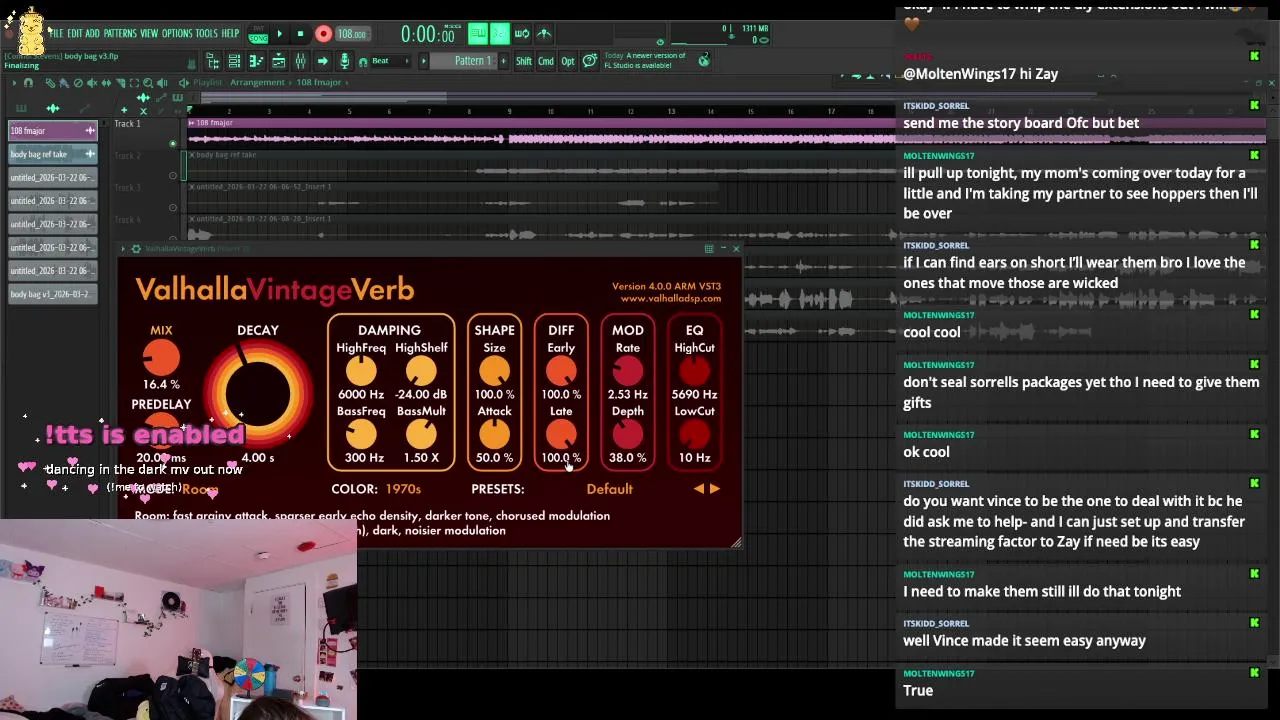Click the globe news icon

click(x=704, y=60)
